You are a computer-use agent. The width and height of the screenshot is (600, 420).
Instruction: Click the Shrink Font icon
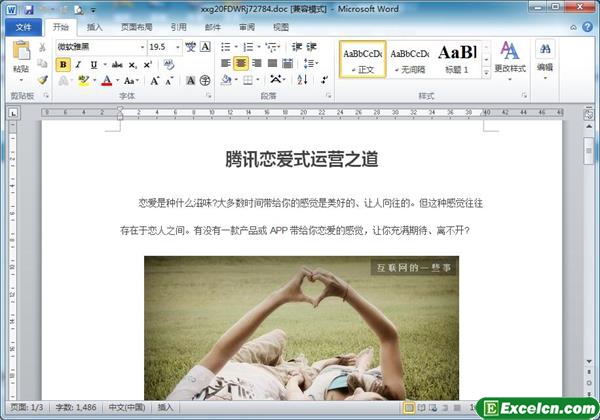pos(170,80)
